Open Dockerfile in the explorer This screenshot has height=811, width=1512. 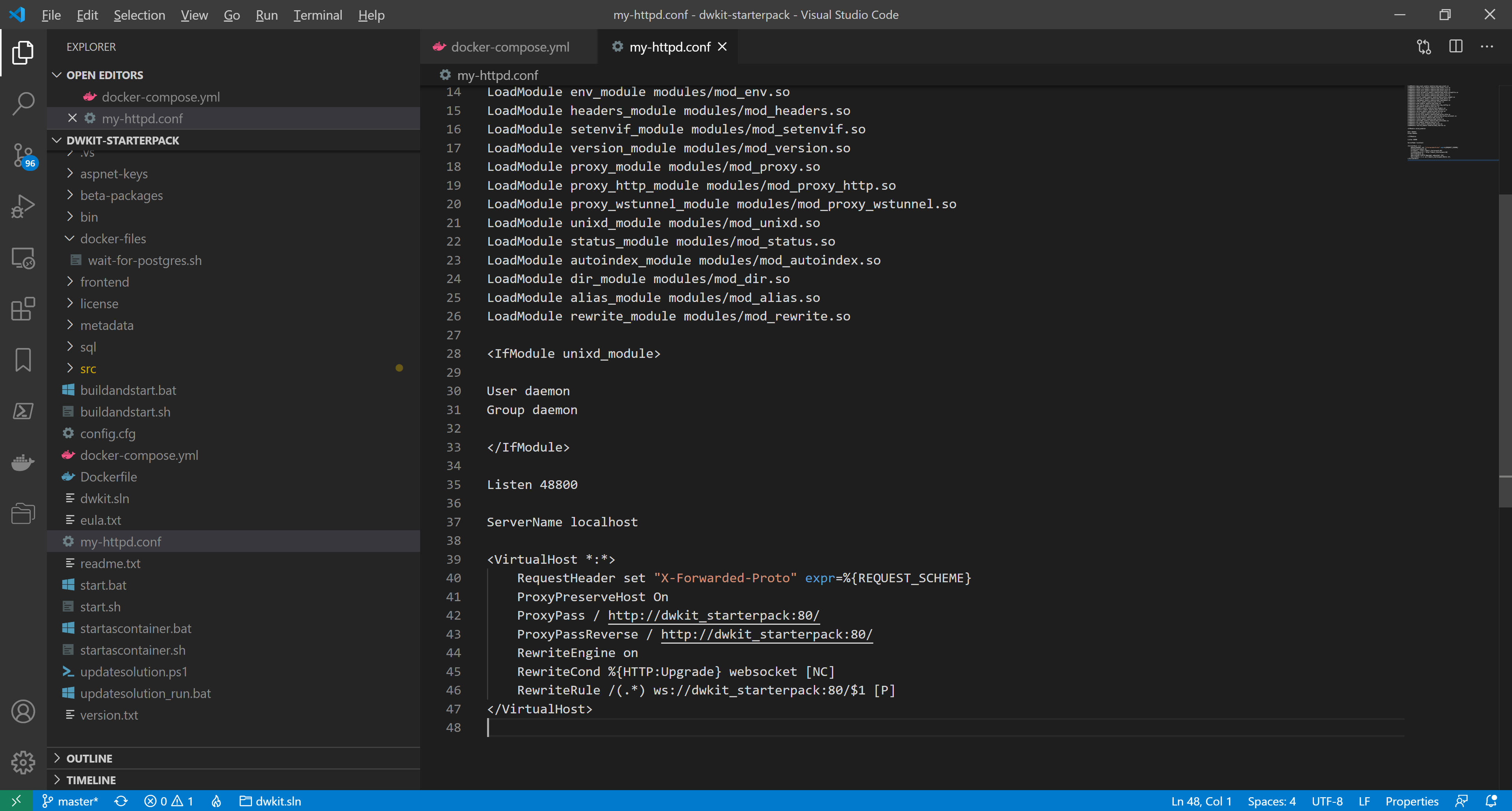109,477
